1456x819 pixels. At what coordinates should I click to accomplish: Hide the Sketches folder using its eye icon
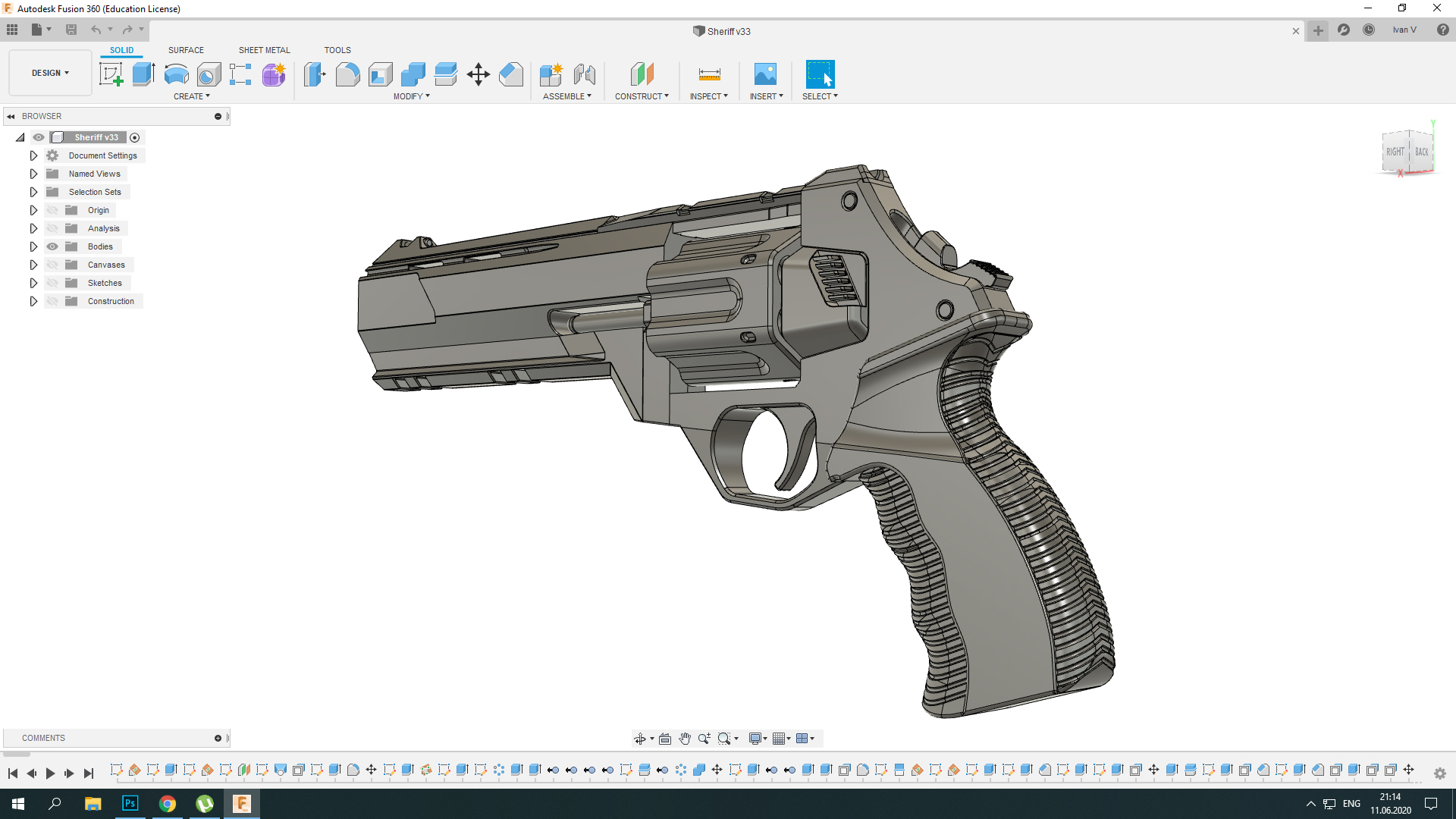point(52,282)
